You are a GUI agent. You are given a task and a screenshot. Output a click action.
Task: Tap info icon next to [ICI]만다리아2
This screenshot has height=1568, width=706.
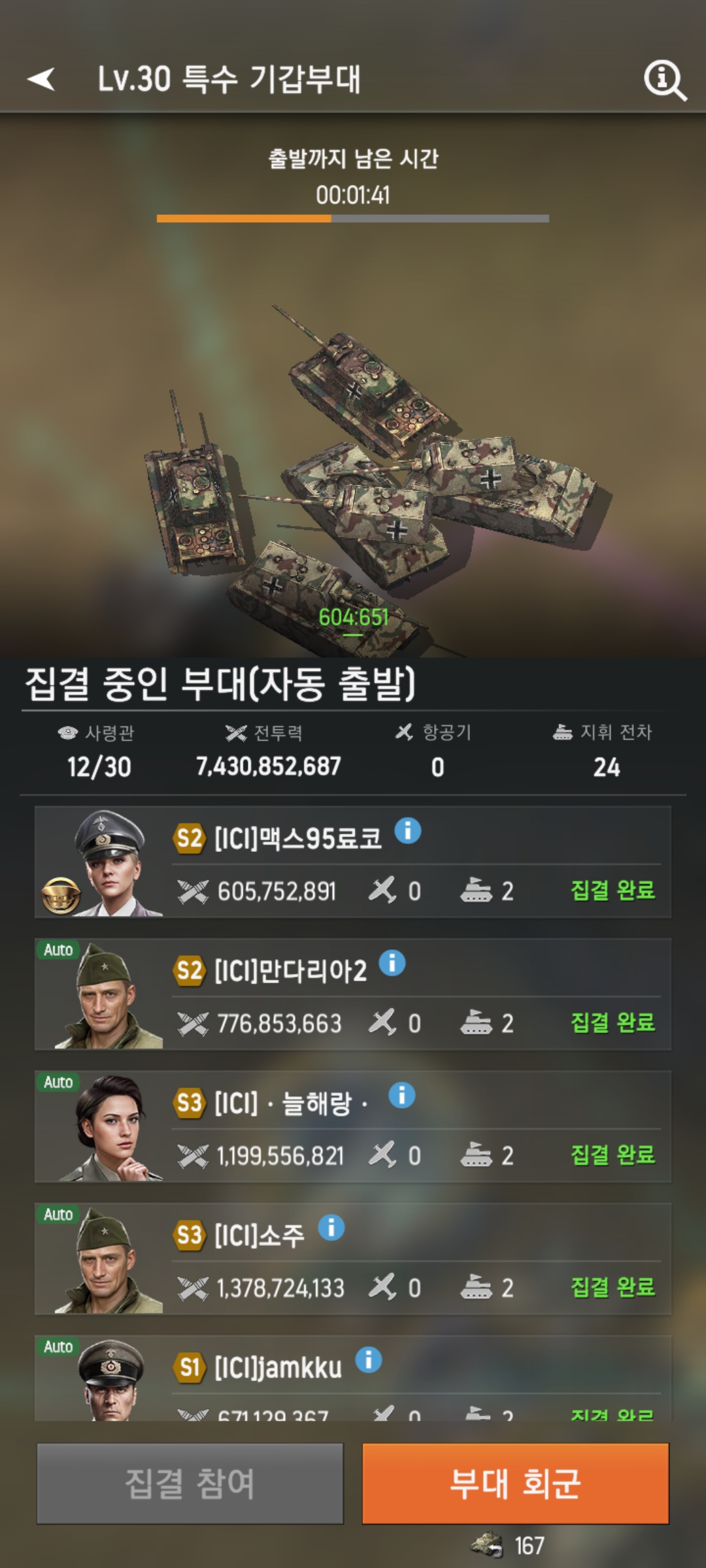click(x=392, y=963)
